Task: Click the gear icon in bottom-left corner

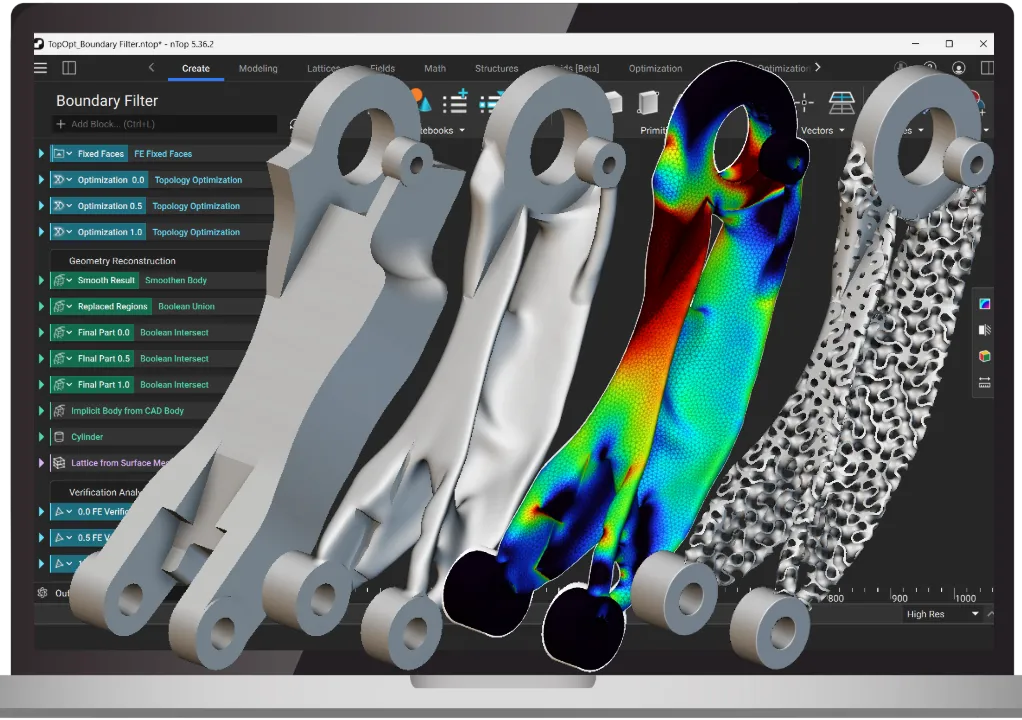Action: pyautogui.click(x=42, y=593)
